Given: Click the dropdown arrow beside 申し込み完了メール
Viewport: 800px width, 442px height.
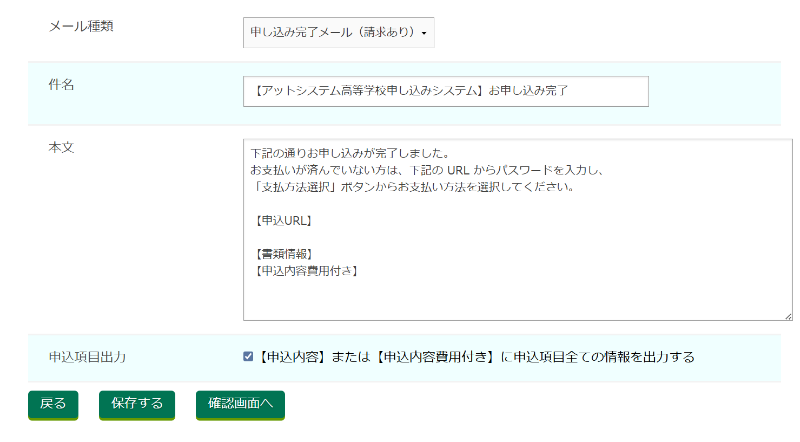Looking at the screenshot, I should [425, 34].
